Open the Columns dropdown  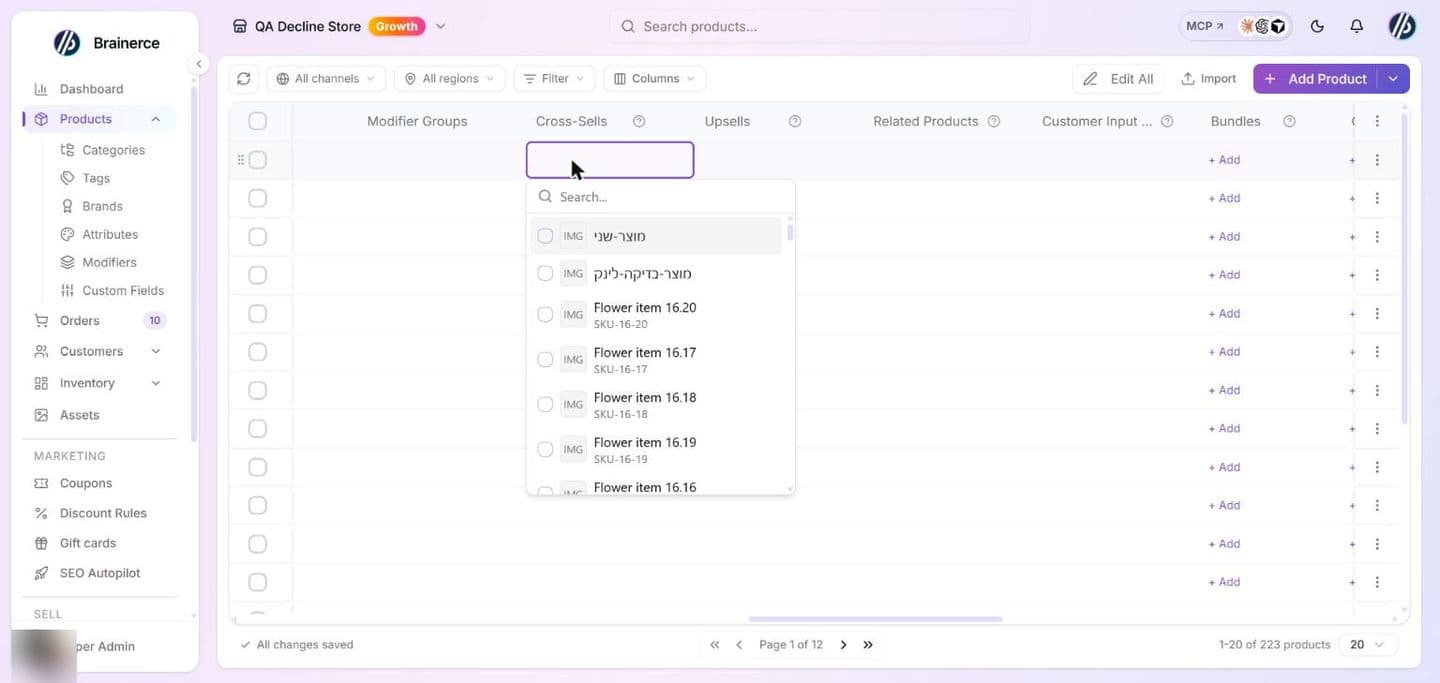point(655,78)
